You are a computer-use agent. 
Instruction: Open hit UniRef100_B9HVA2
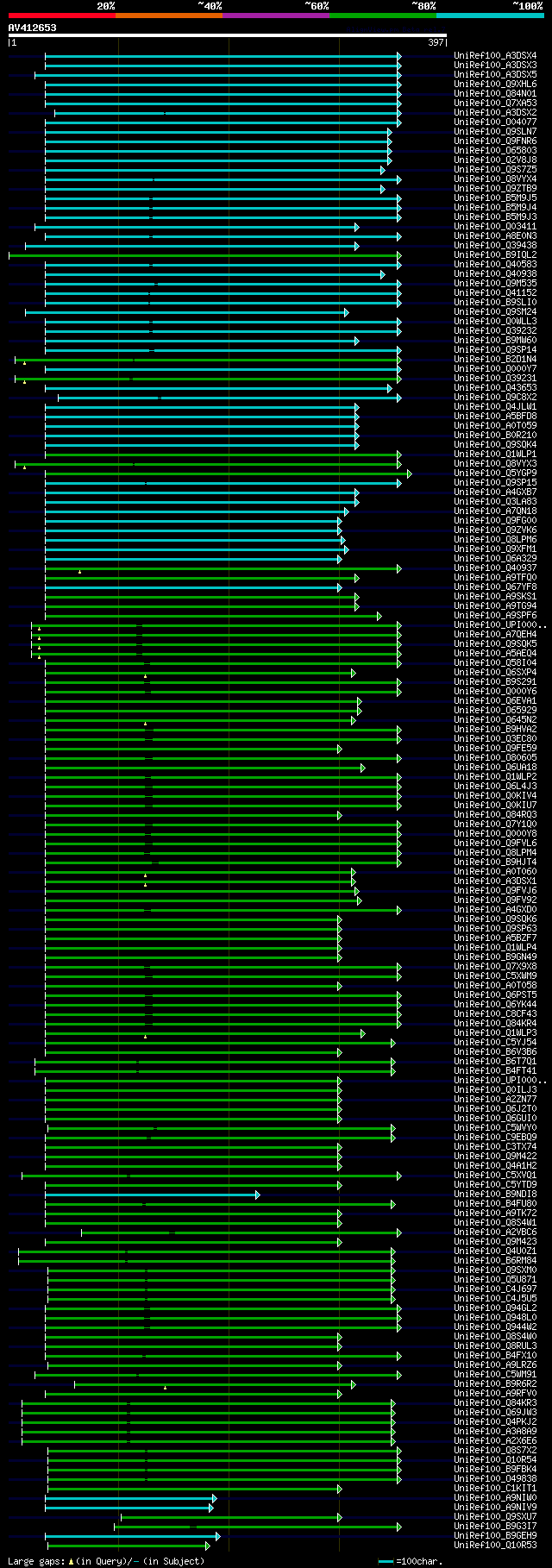[x=495, y=730]
